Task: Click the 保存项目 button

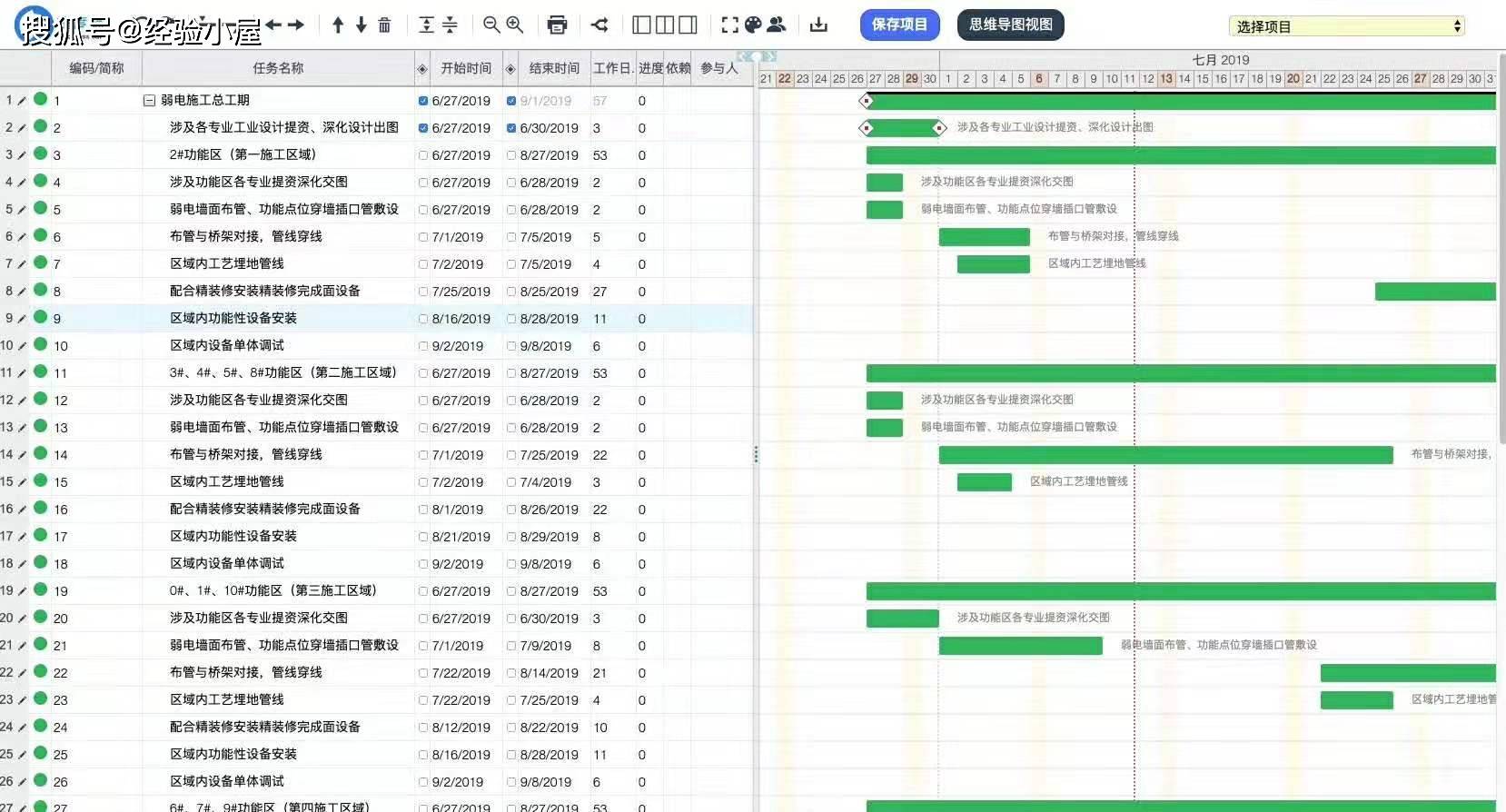Action: 899,25
